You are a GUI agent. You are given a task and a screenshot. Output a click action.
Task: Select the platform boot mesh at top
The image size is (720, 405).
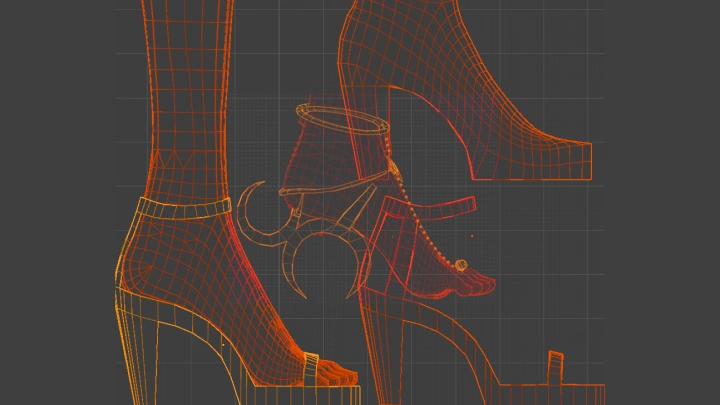point(464,90)
